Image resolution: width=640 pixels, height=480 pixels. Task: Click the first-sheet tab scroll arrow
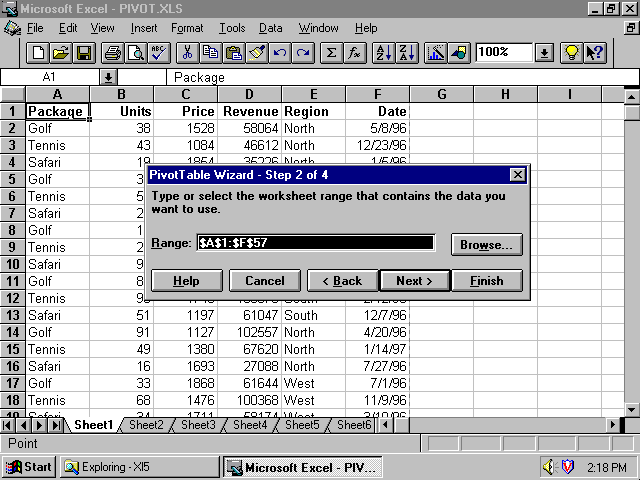(x=7, y=425)
